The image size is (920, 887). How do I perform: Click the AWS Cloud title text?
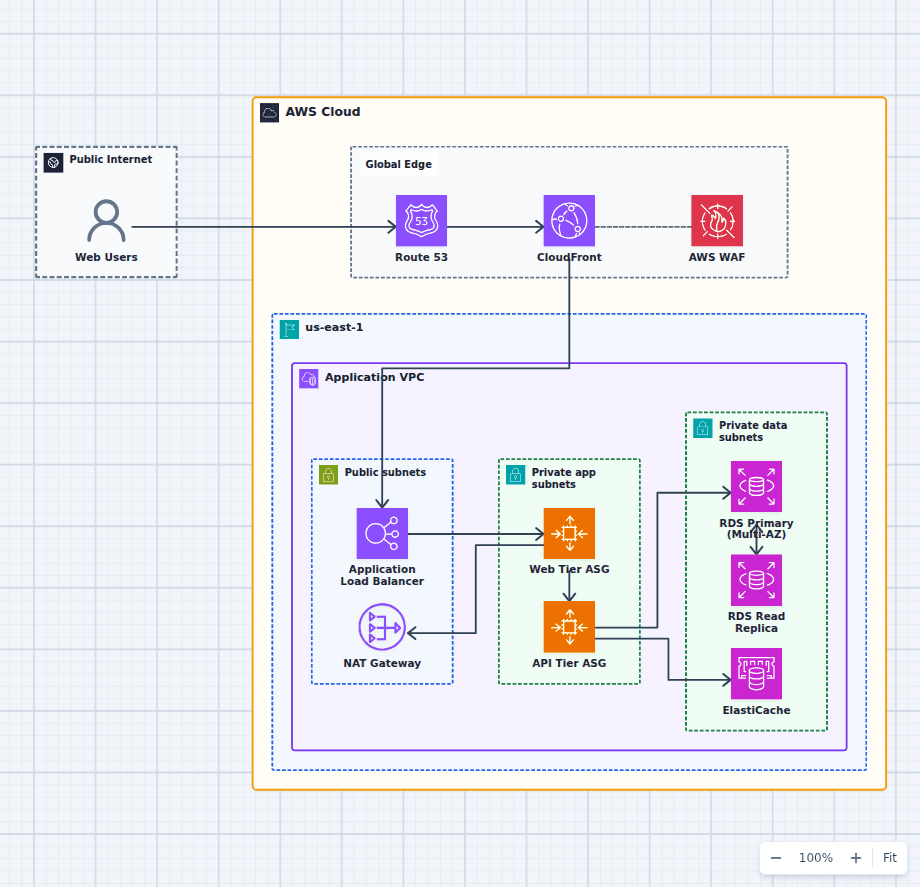[323, 111]
